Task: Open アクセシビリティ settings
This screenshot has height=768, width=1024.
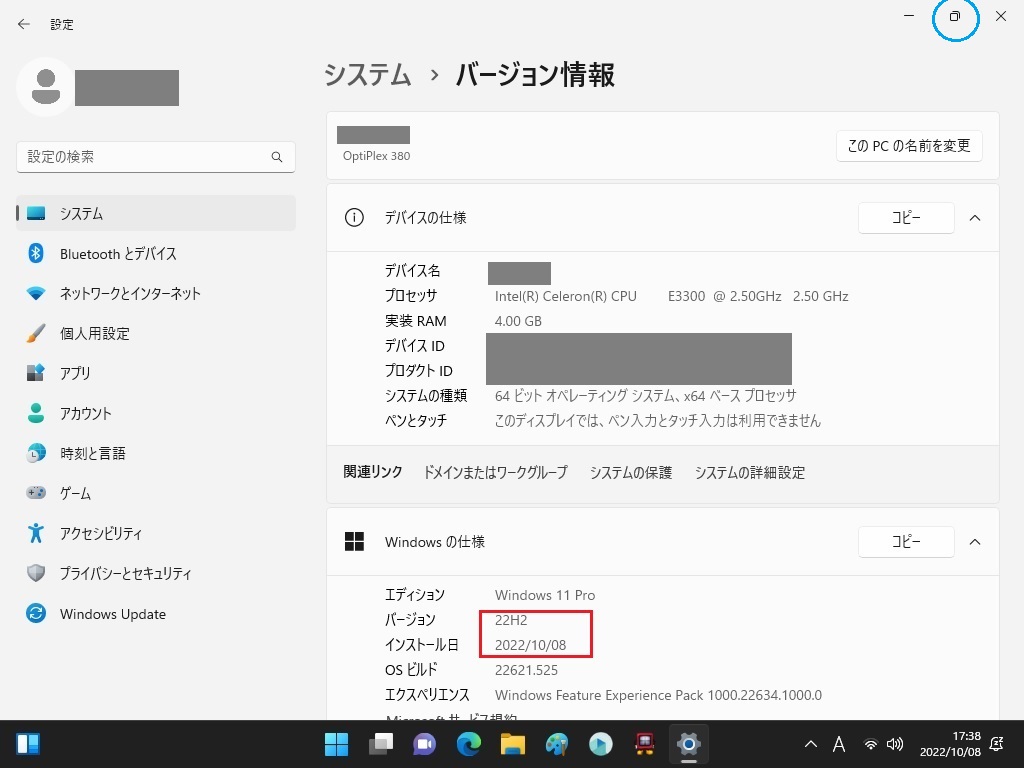Action: (x=155, y=534)
